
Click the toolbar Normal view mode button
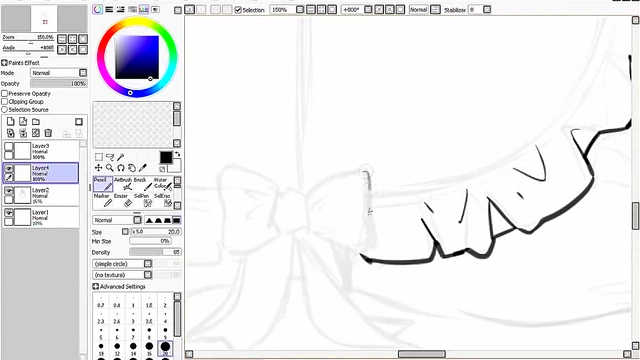[419, 10]
